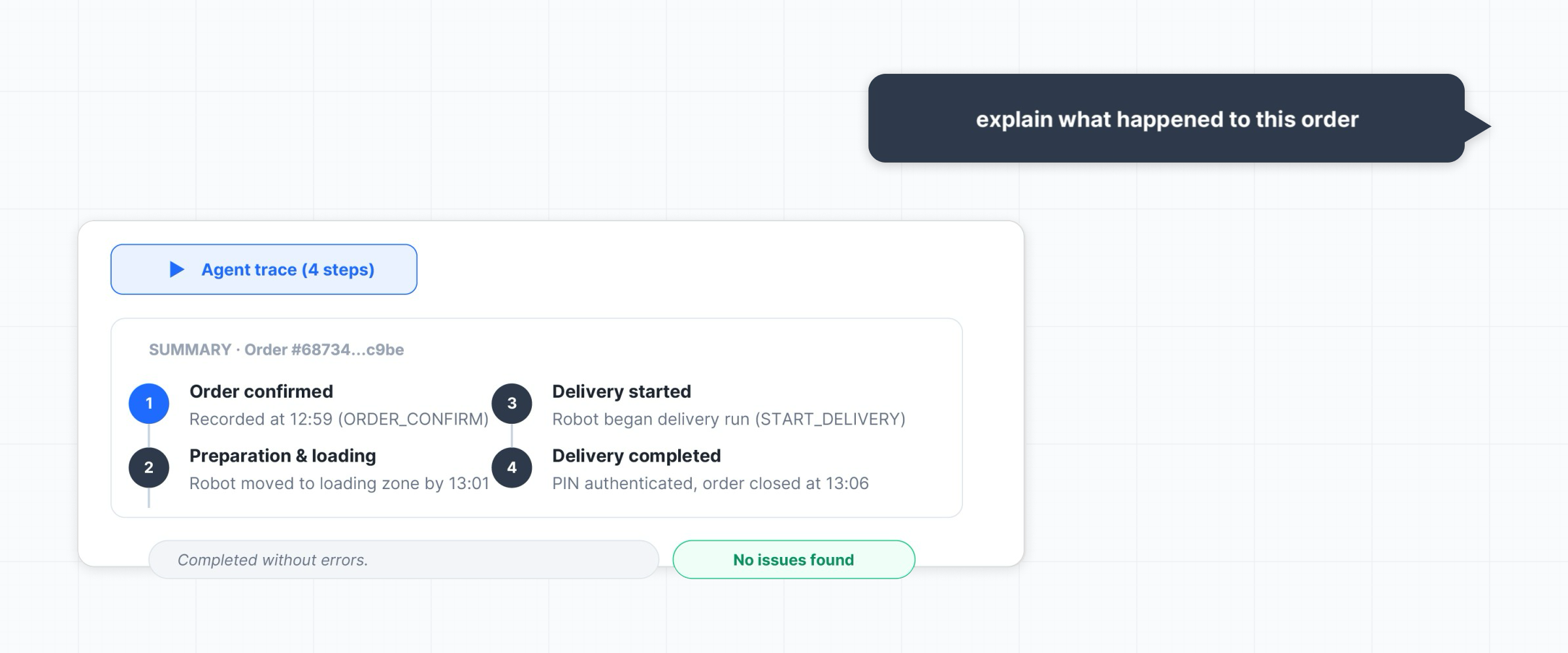The height and width of the screenshot is (653, 1568).
Task: Open the Preparation & loading step title
Action: 283,455
